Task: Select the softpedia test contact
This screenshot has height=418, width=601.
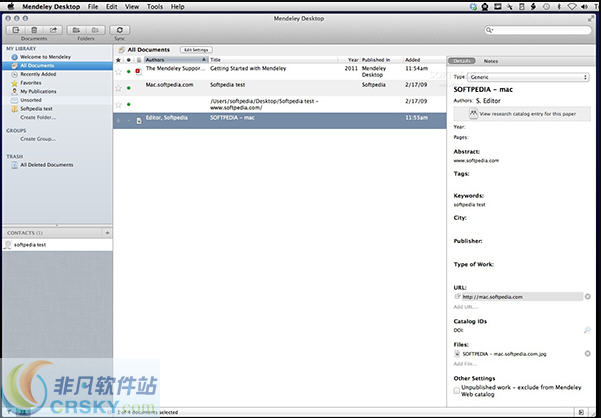Action: point(57,245)
